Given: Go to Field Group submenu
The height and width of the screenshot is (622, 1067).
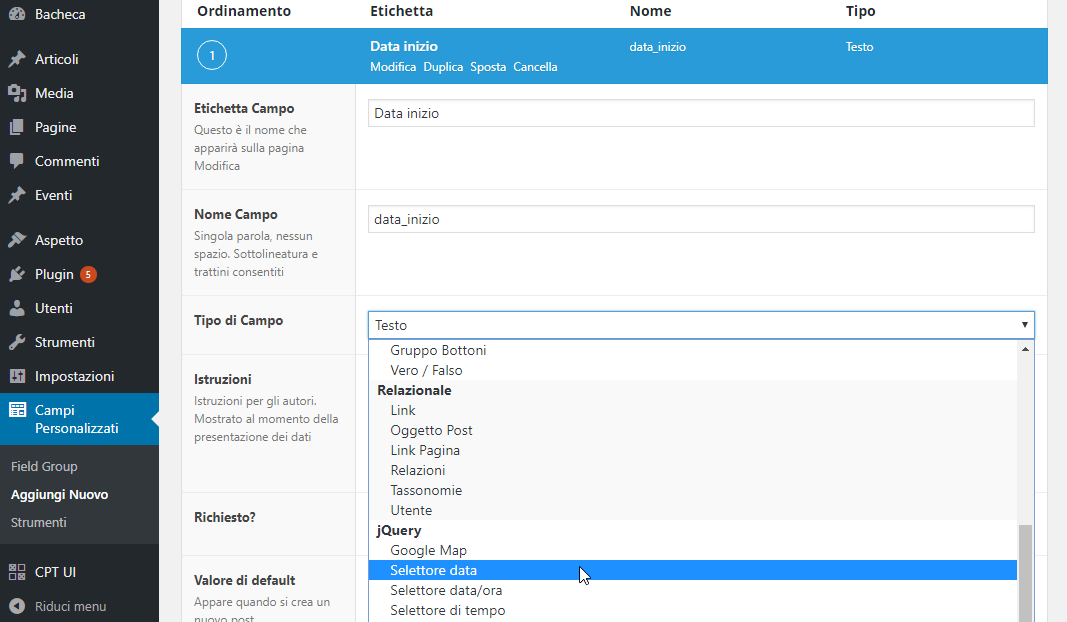Looking at the screenshot, I should click(44, 466).
